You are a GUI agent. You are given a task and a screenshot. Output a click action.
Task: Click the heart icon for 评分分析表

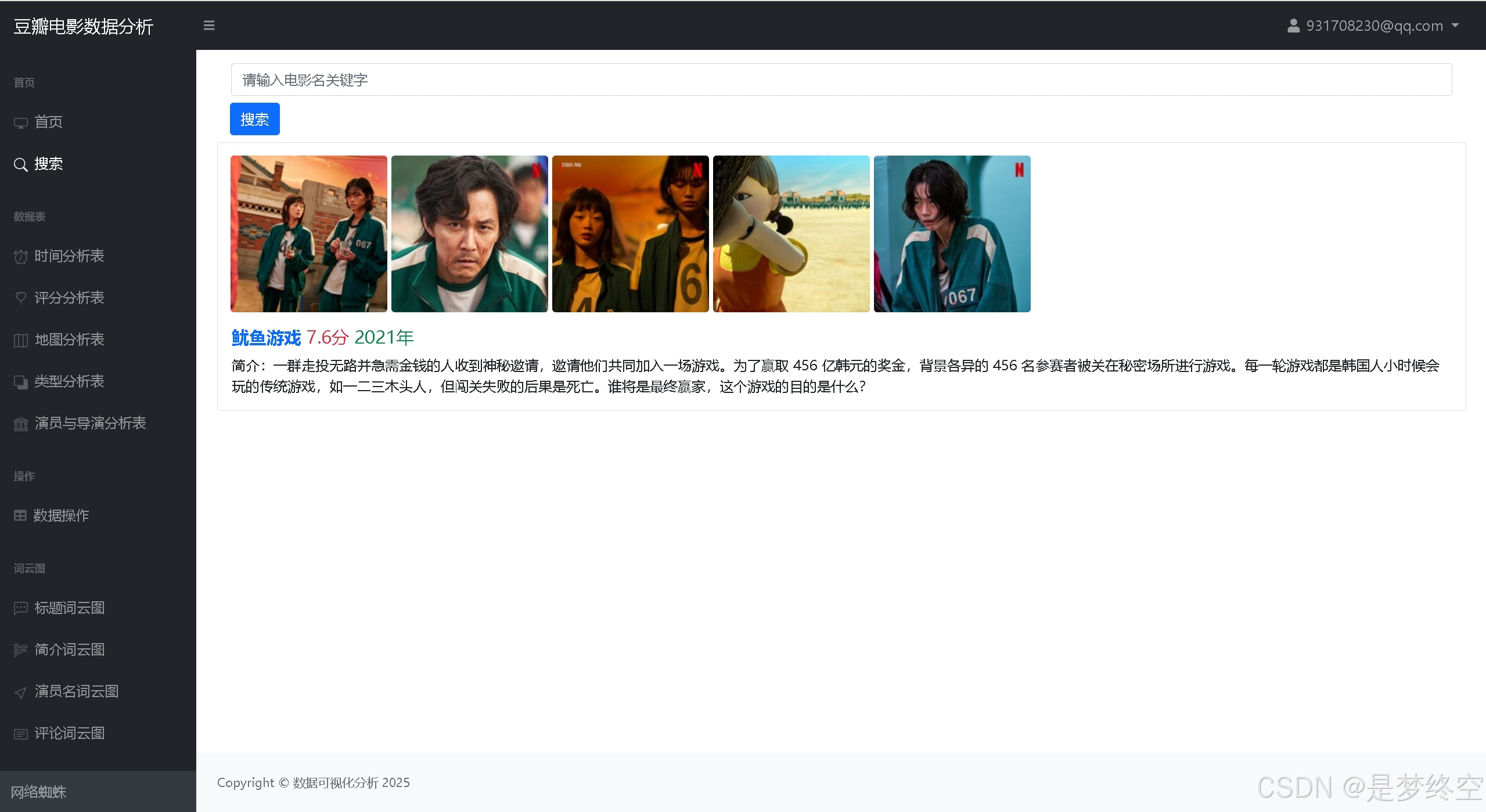[21, 298]
